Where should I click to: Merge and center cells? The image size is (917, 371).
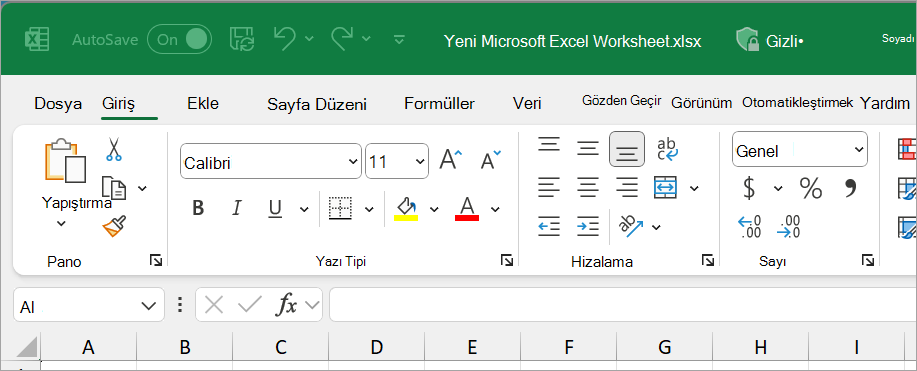tap(666, 188)
